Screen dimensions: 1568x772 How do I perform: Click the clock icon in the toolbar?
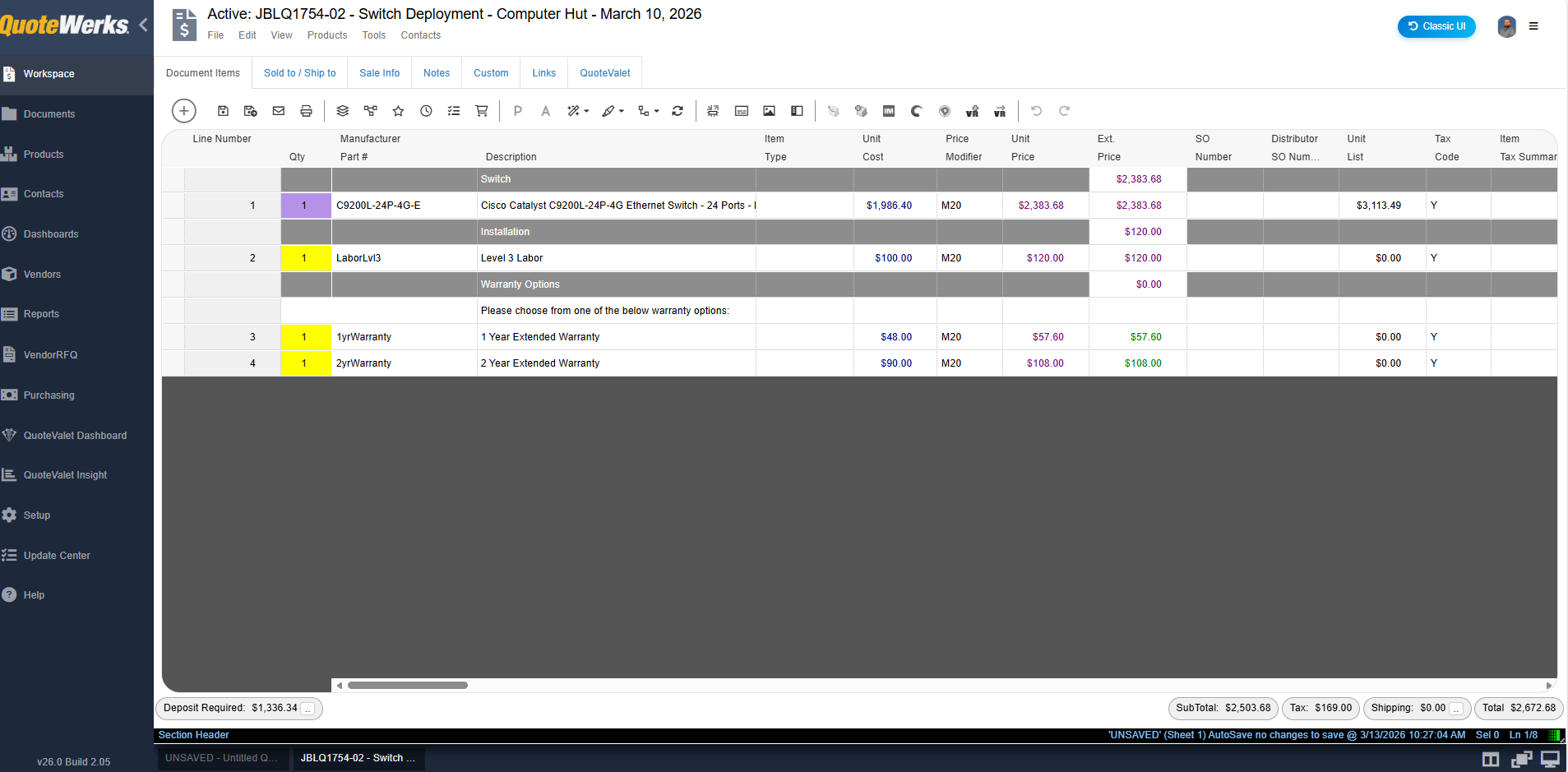(x=426, y=111)
